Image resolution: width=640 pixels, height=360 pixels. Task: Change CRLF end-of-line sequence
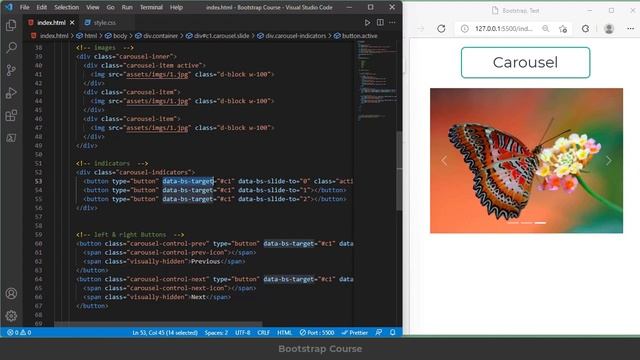pos(263,333)
